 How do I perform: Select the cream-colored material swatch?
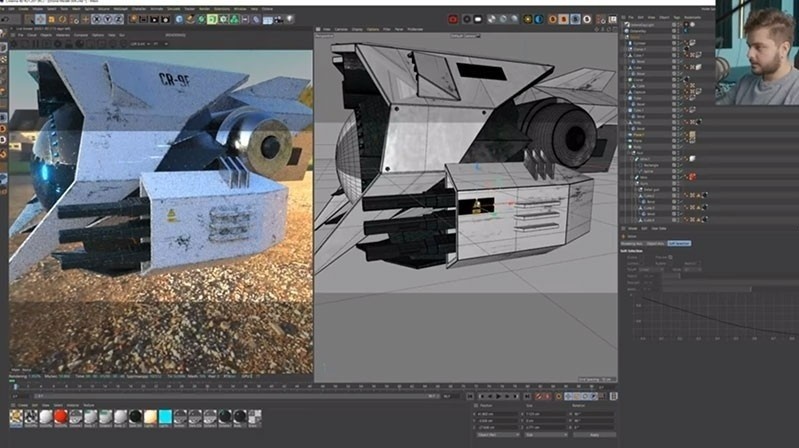point(150,417)
